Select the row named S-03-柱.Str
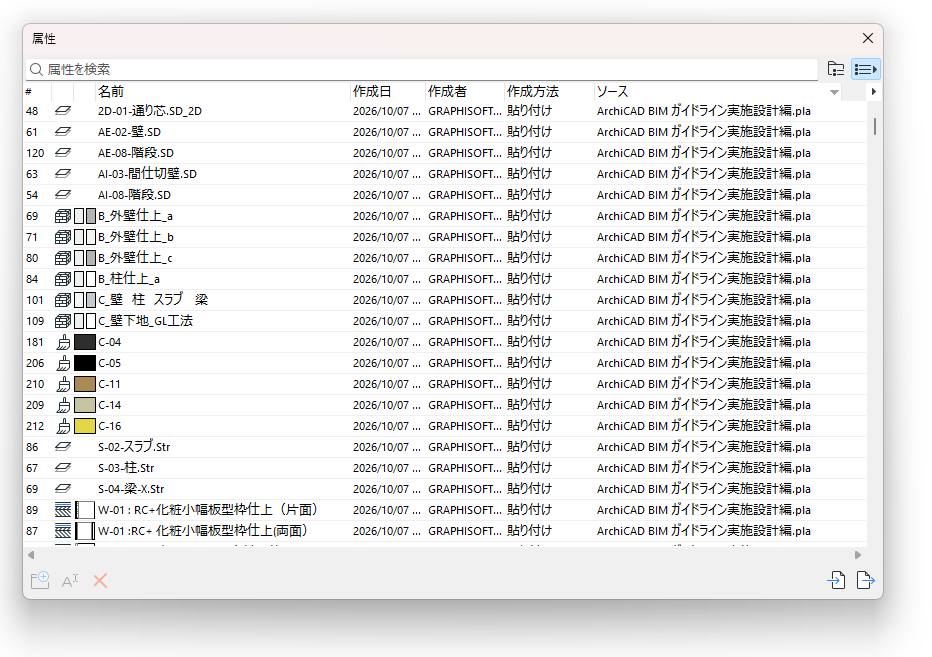This screenshot has height=657, width=932. tap(445, 468)
